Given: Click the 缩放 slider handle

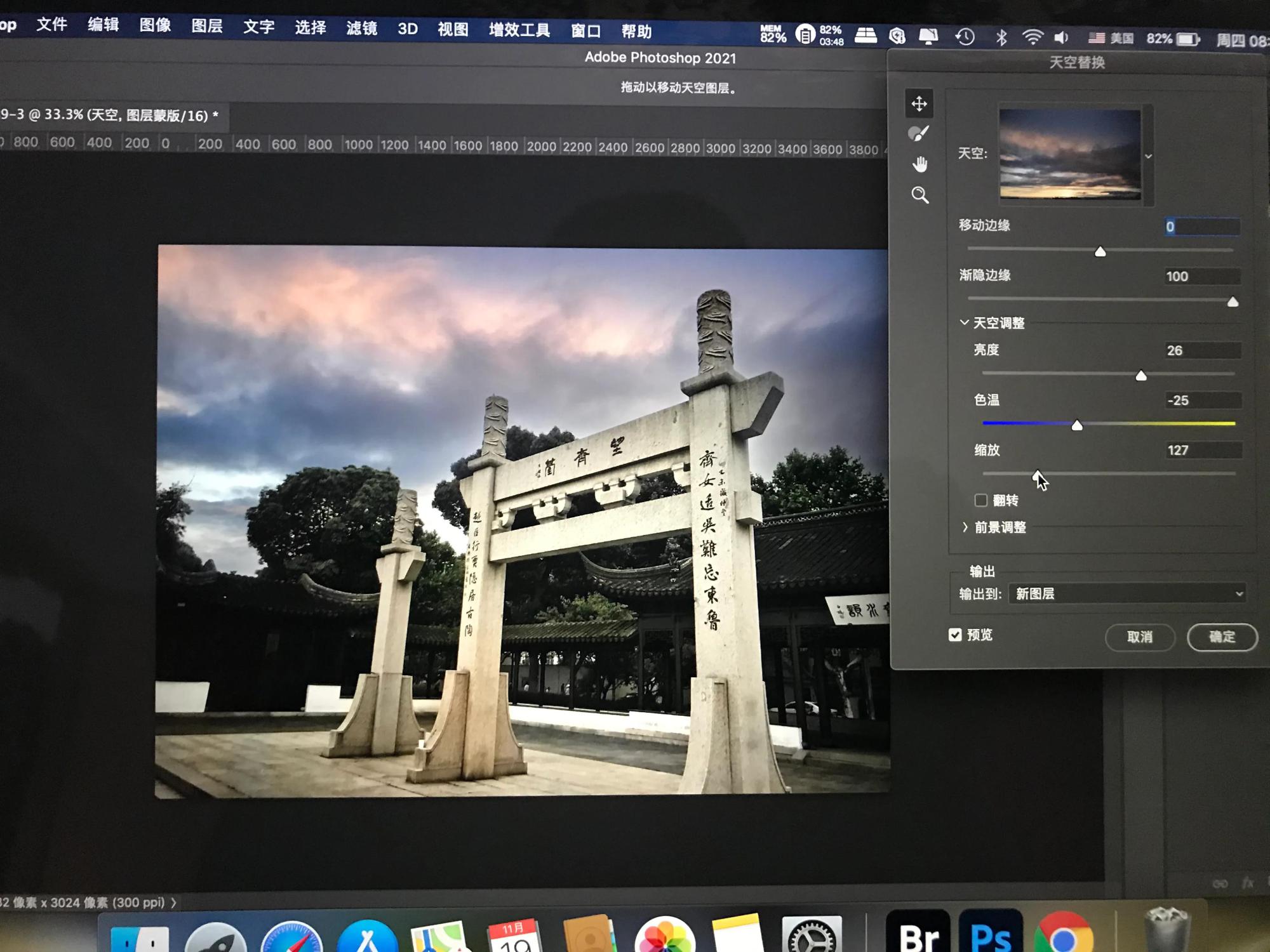Looking at the screenshot, I should coord(1037,475).
